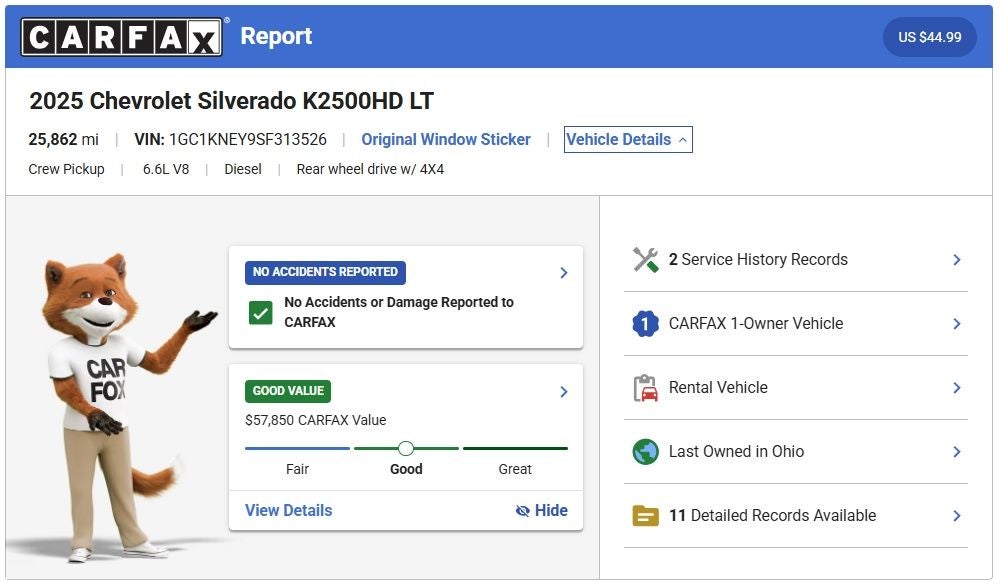Click the Diesel fuel type text
This screenshot has width=1001, height=586.
[x=243, y=169]
